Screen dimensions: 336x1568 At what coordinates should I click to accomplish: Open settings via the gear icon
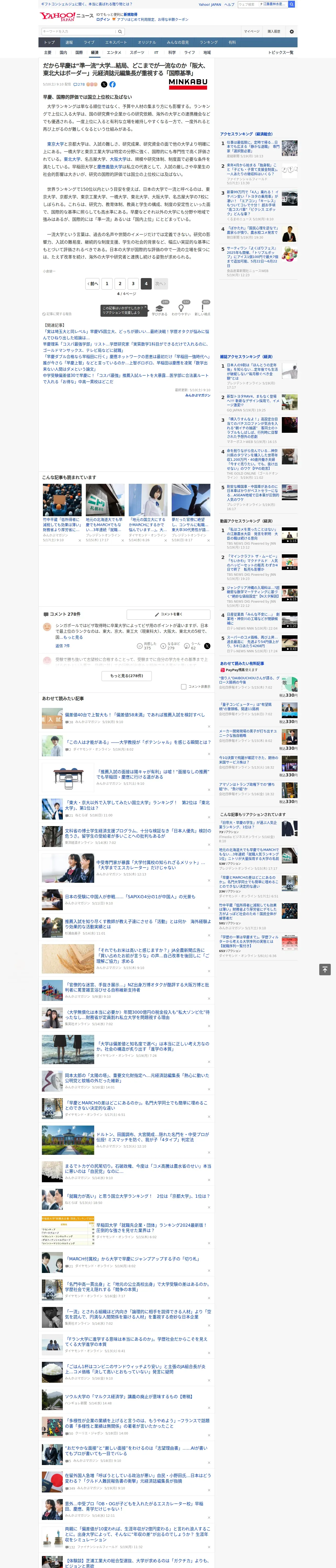(292, 31)
